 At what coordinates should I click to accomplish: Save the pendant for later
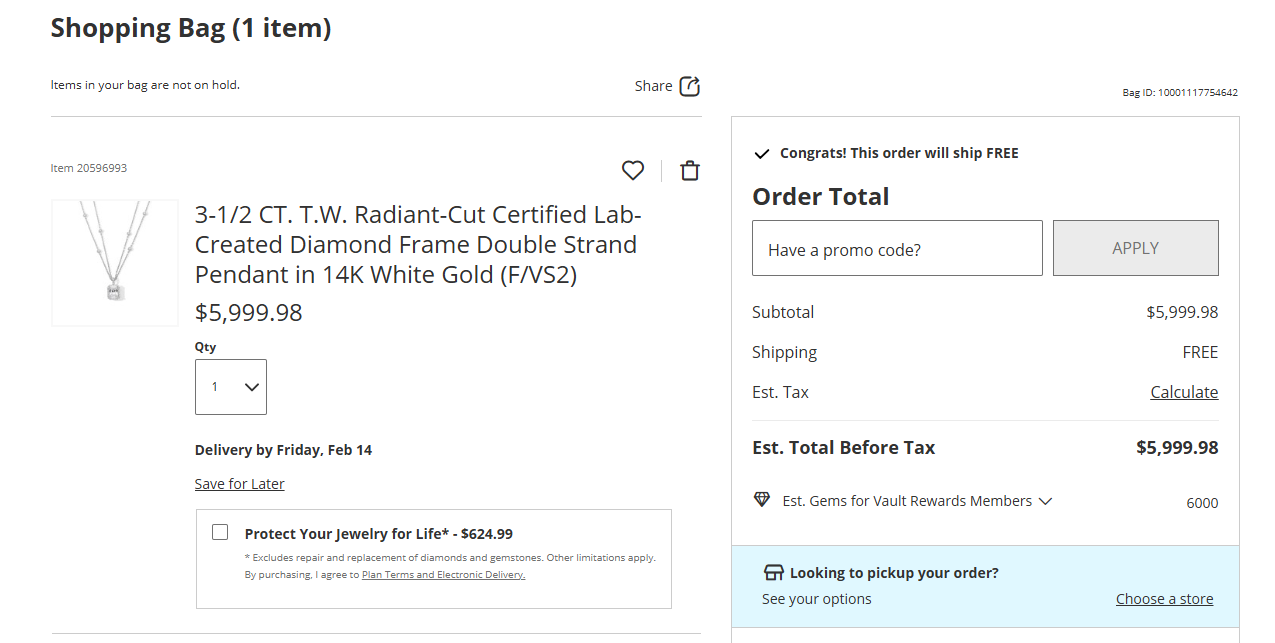(239, 484)
